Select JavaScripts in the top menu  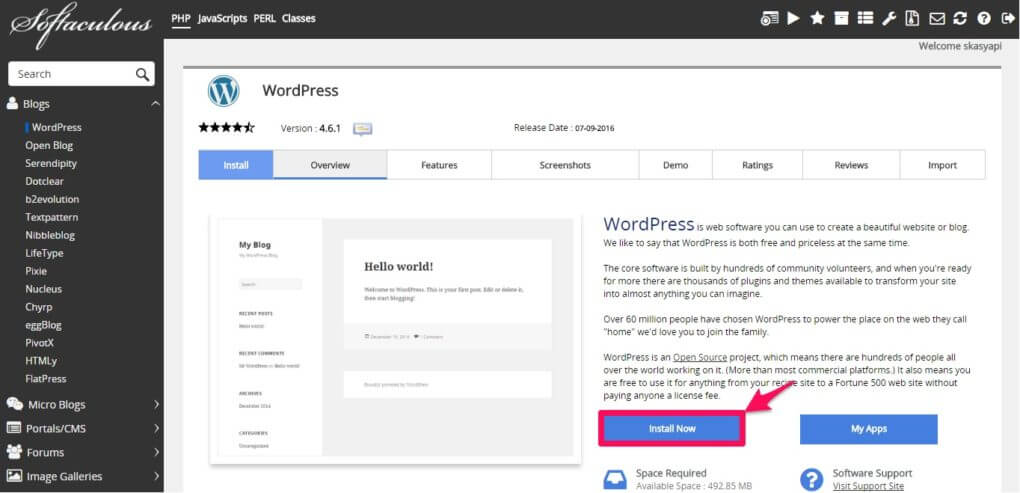coord(222,18)
